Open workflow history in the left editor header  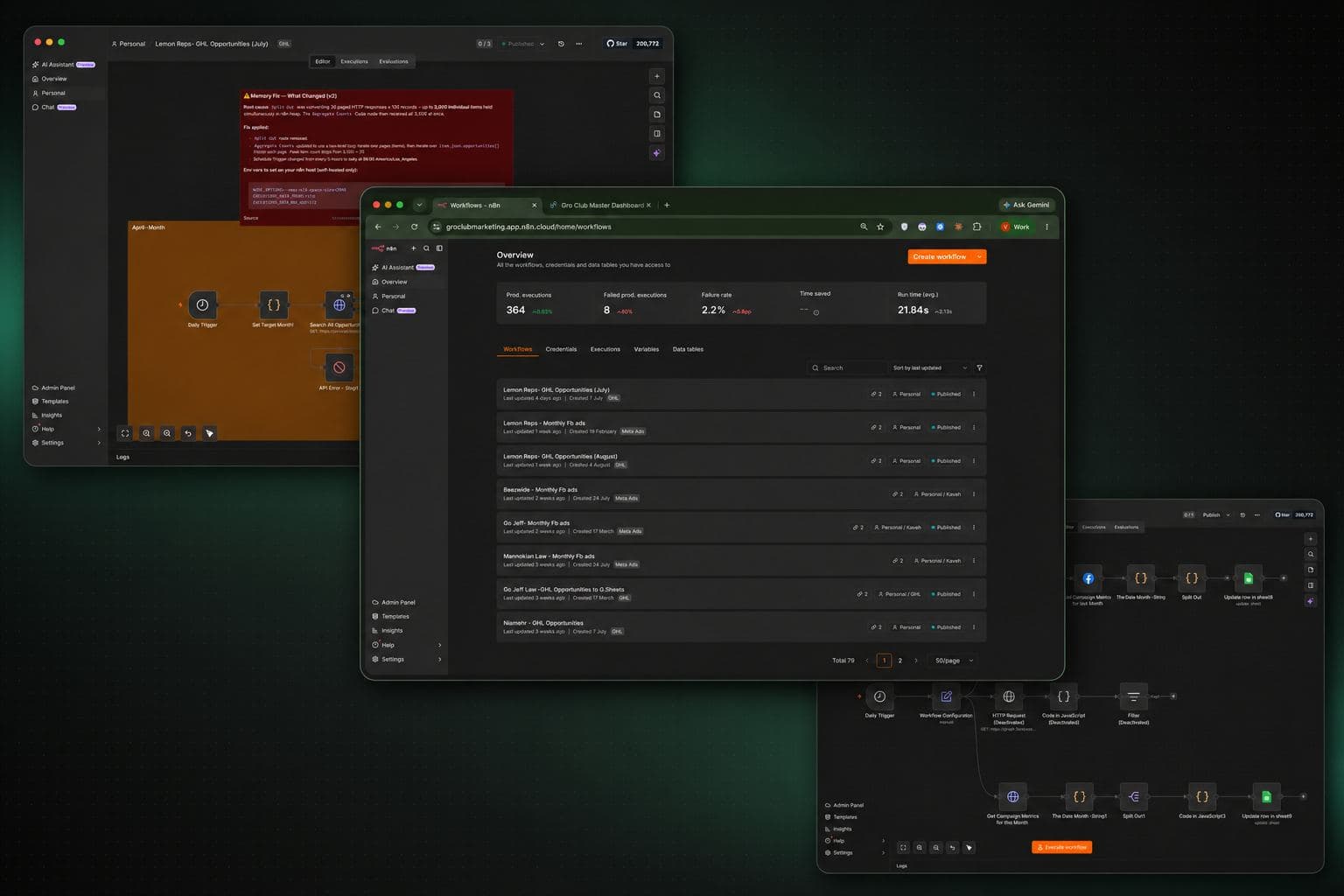click(x=561, y=44)
